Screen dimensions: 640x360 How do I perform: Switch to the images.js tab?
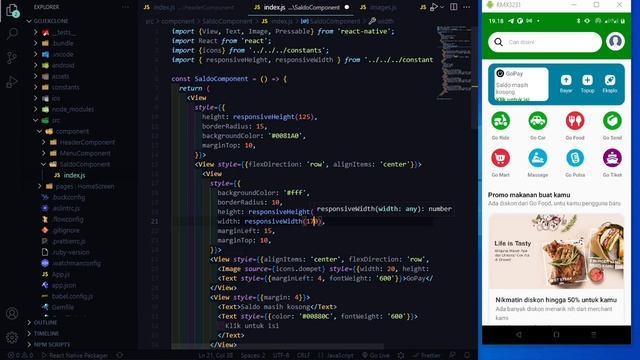click(x=378, y=7)
